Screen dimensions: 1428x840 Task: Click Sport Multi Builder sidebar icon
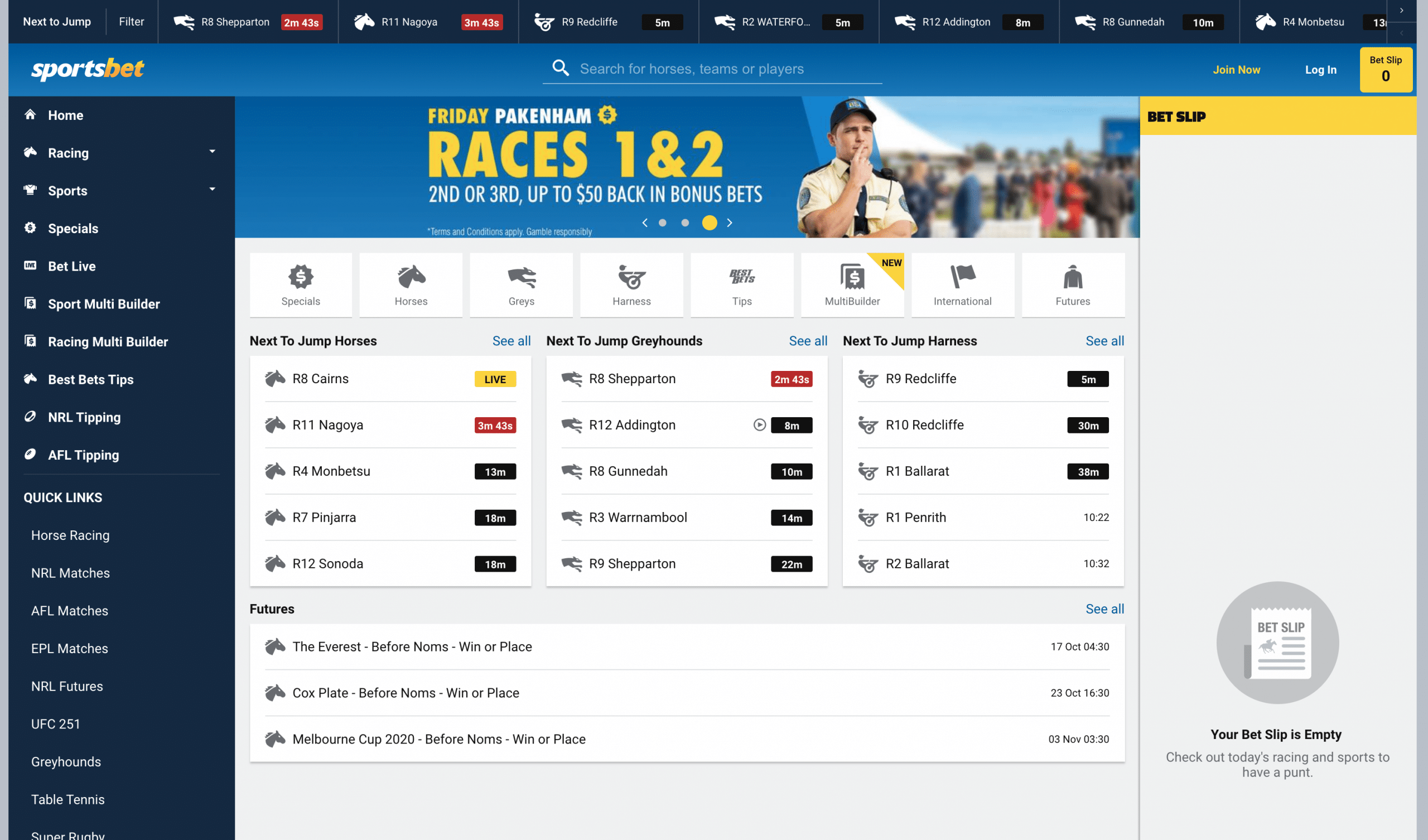[x=30, y=303]
